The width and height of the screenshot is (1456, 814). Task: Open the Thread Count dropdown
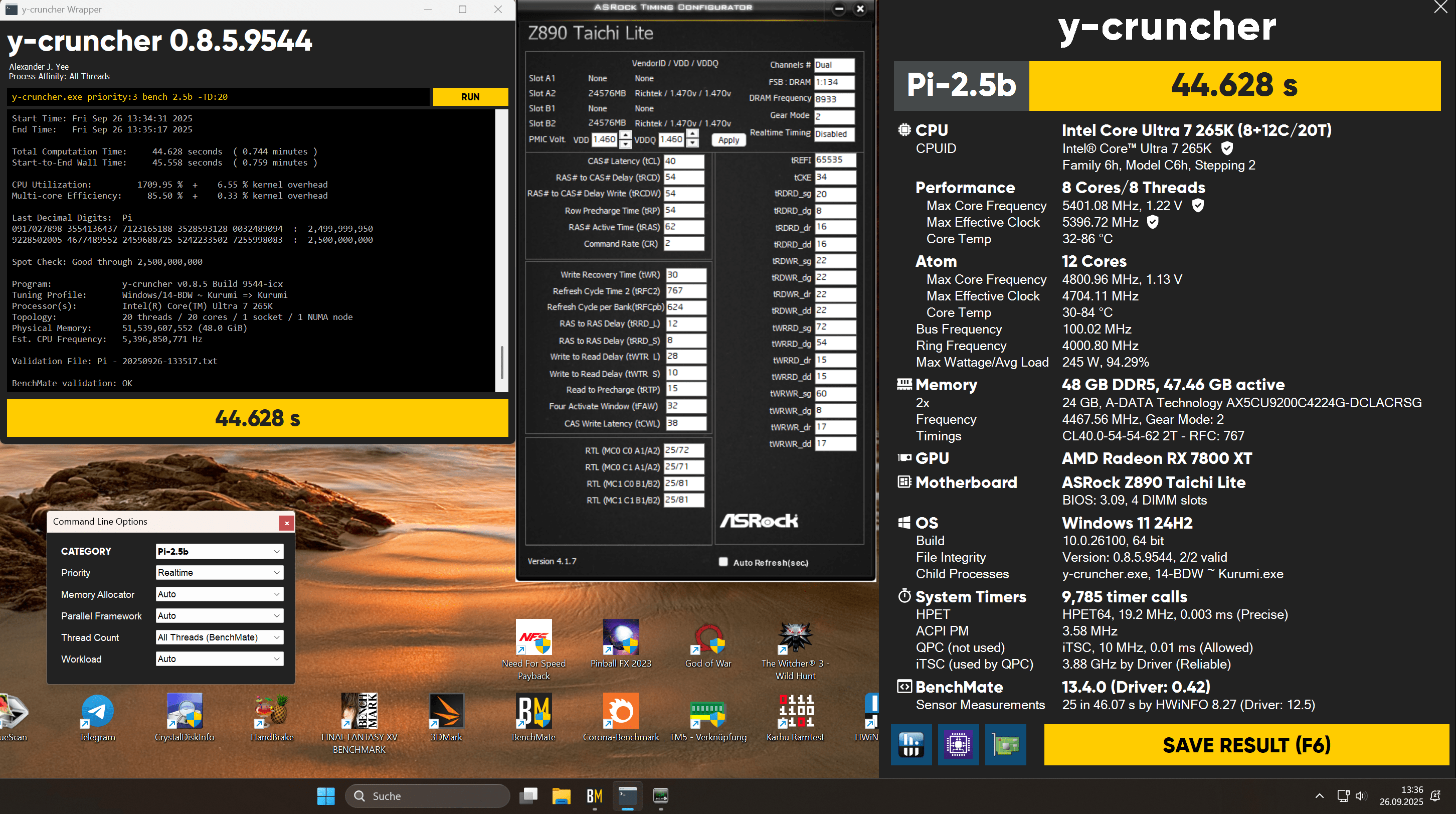219,637
